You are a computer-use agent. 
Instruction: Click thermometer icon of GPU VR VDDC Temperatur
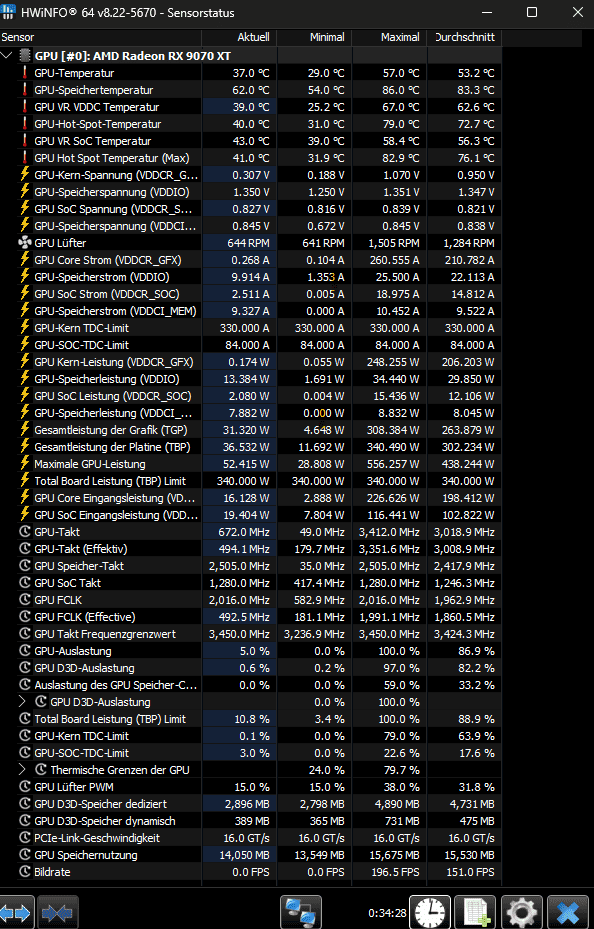[25, 107]
